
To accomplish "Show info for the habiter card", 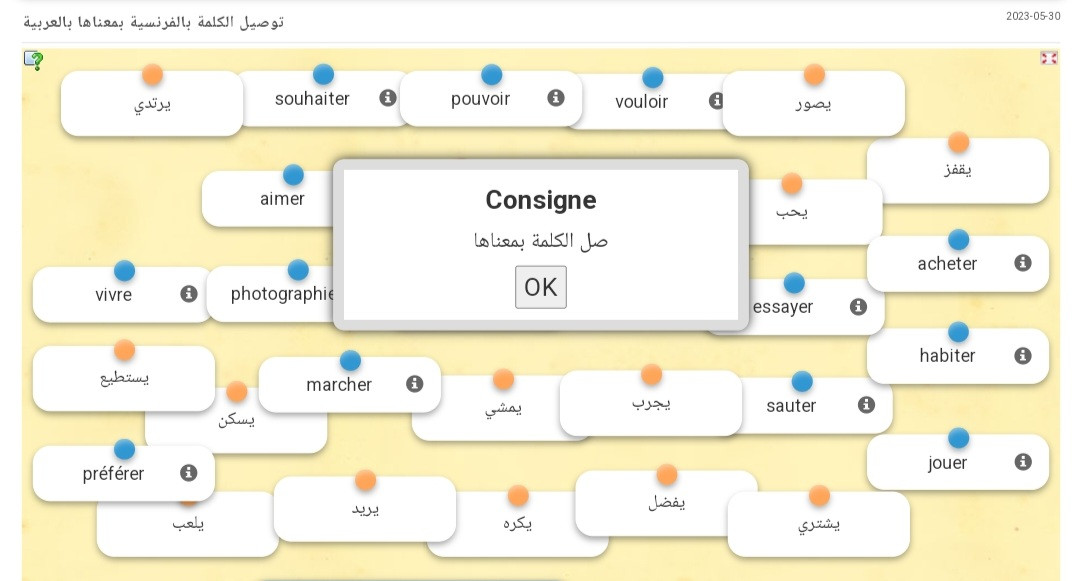I will point(1023,355).
